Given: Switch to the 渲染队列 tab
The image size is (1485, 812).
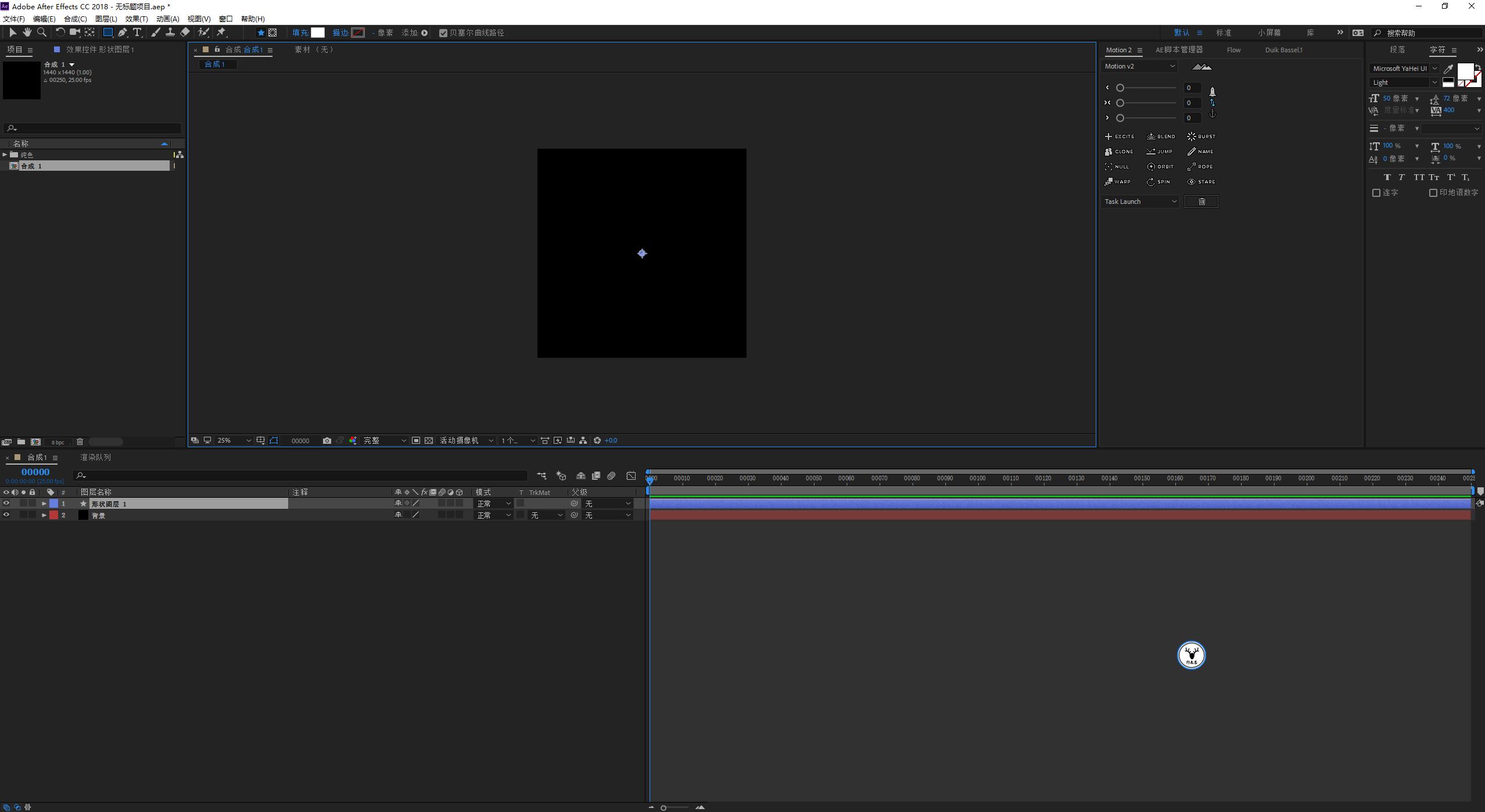Looking at the screenshot, I should tap(95, 458).
